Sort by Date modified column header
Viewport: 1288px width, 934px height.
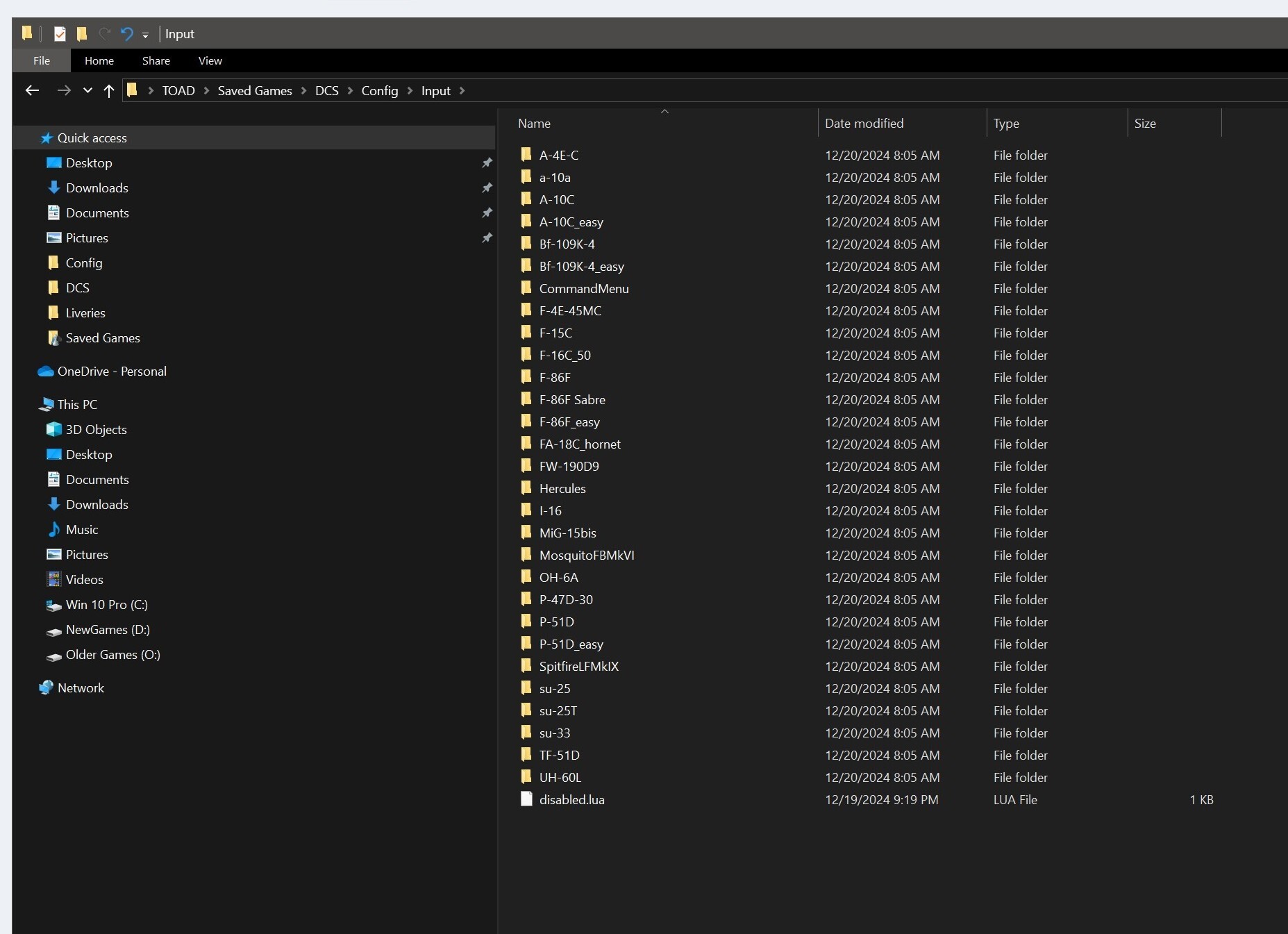click(864, 123)
